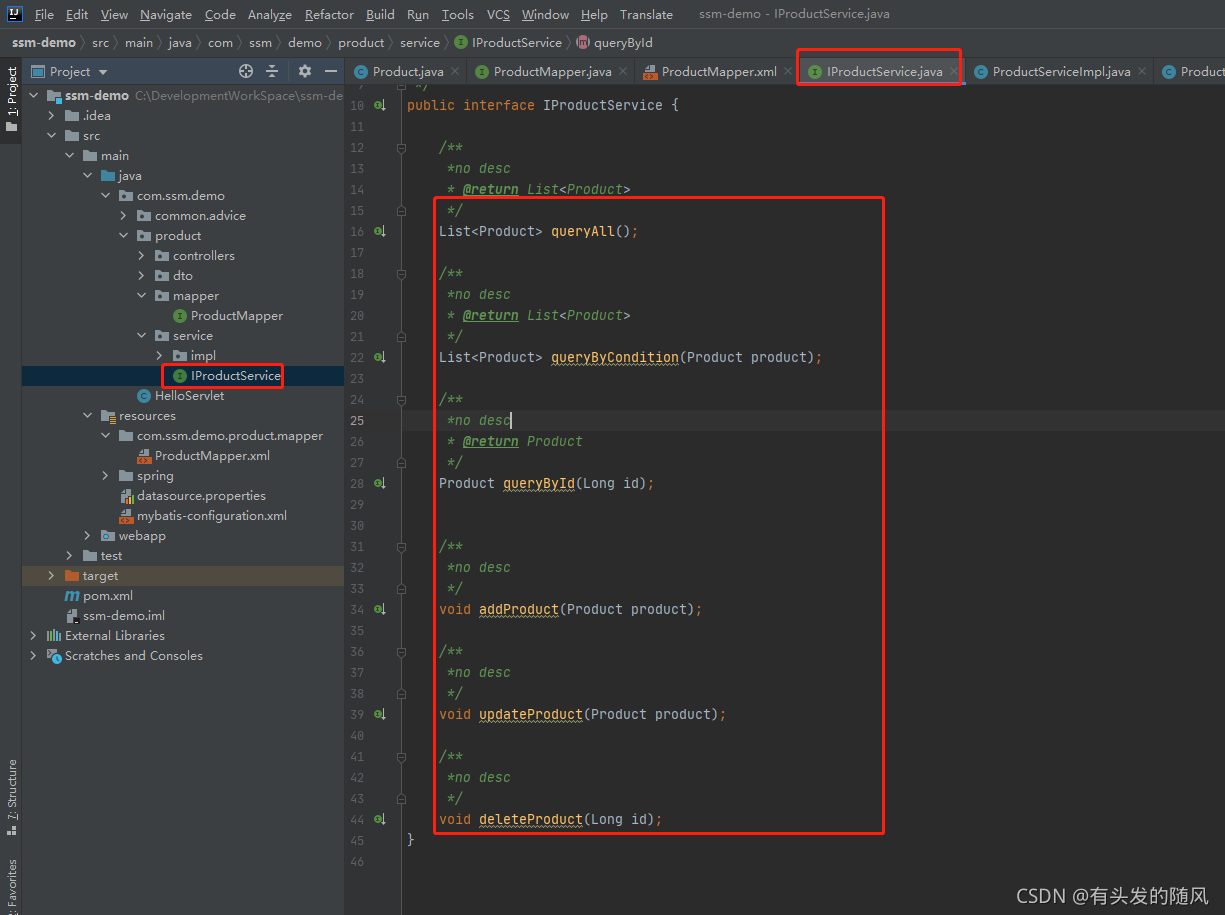Click the locate/scroll-from-source target icon
1225x915 pixels.
pyautogui.click(x=246, y=71)
